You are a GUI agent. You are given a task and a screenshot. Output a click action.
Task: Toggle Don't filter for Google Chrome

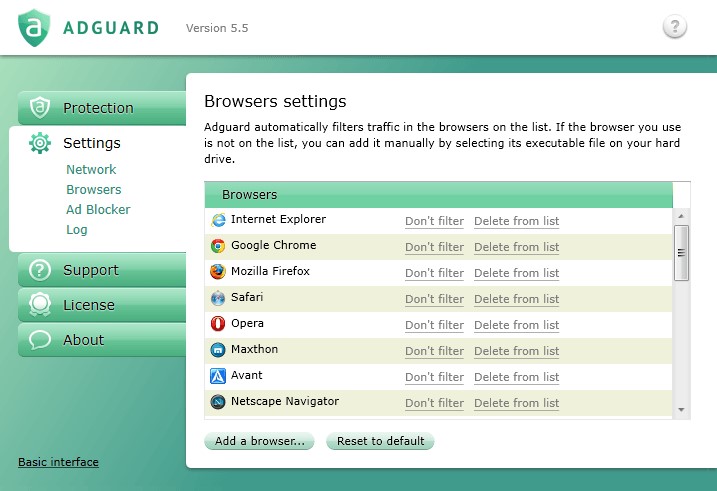point(434,247)
